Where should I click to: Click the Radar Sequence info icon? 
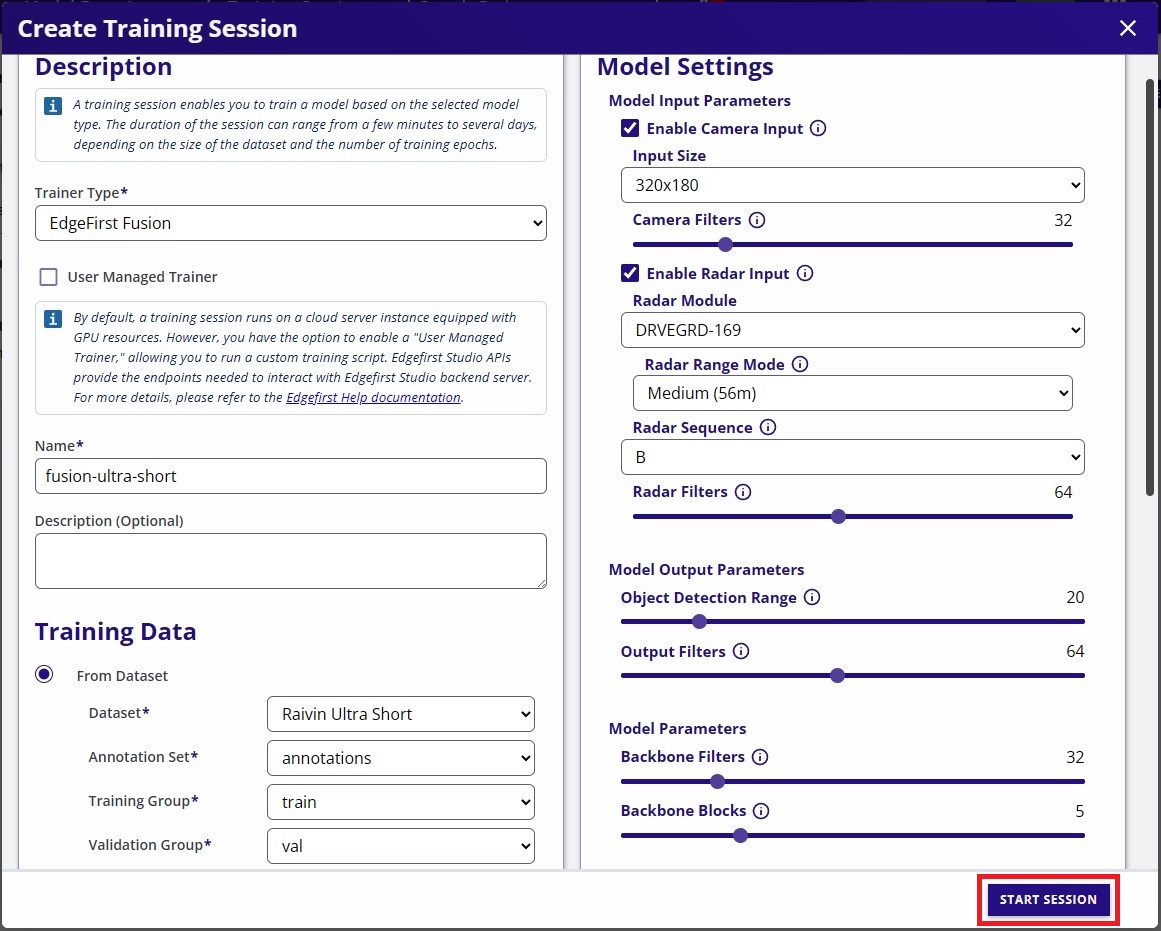tap(768, 428)
